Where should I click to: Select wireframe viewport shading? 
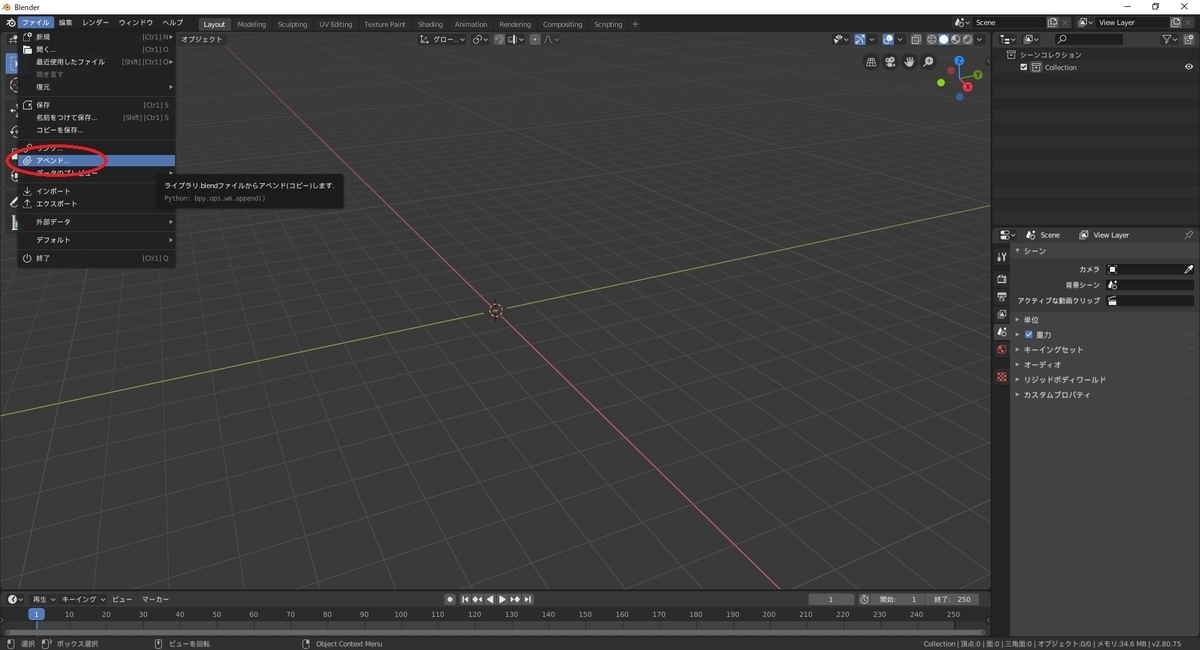coord(931,39)
